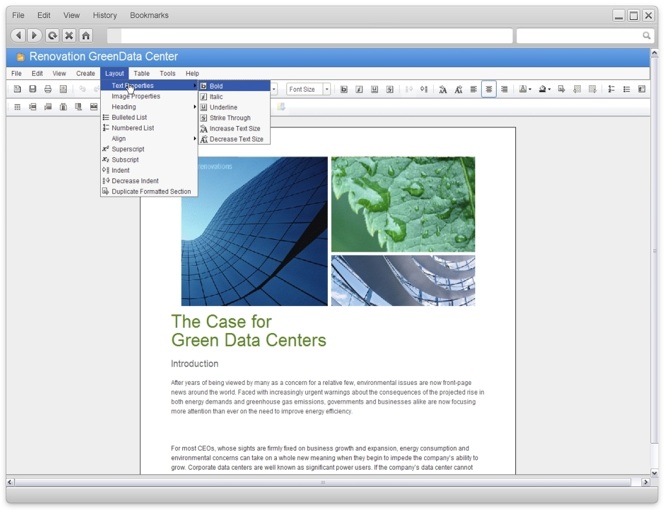Open the editor's Table menu
Viewport: 664px width, 515px height.
pyautogui.click(x=141, y=73)
